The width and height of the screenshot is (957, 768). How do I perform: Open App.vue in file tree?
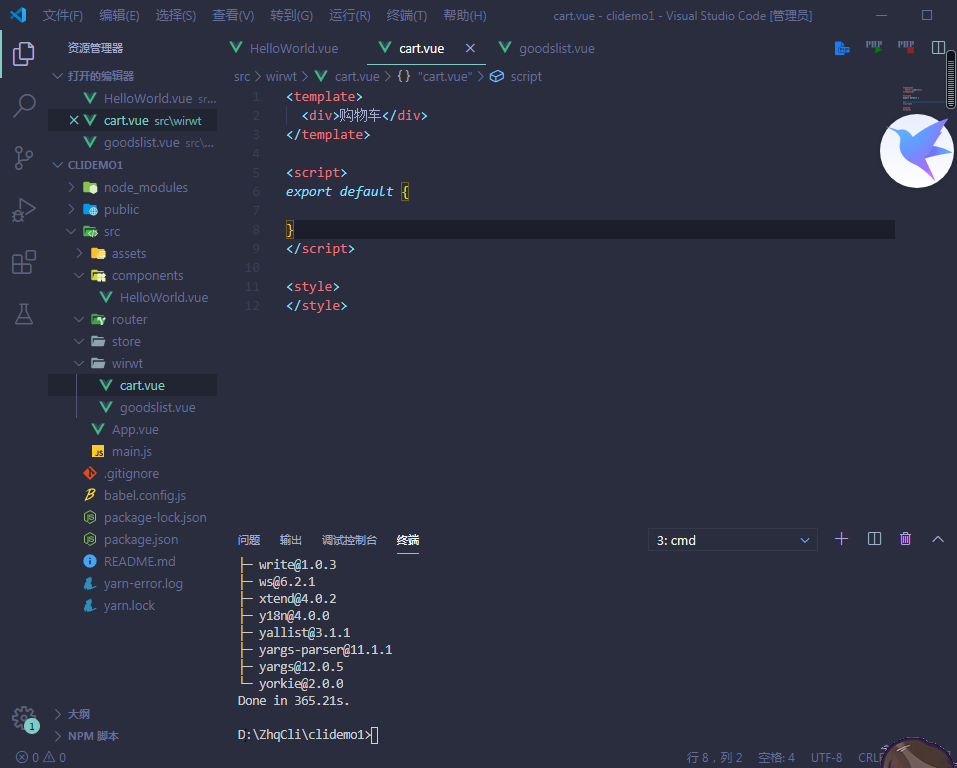135,429
